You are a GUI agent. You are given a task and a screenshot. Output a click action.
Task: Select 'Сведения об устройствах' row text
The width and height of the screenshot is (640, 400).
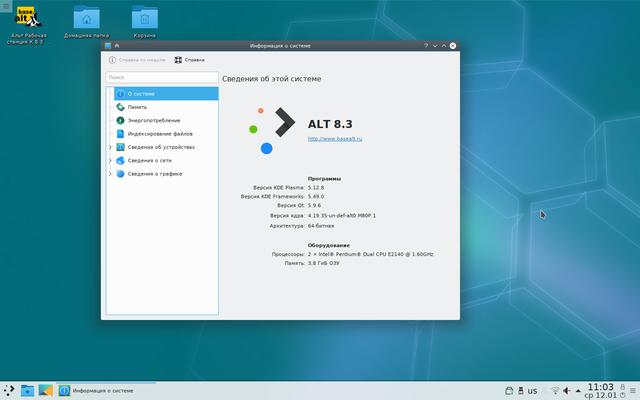click(x=161, y=147)
